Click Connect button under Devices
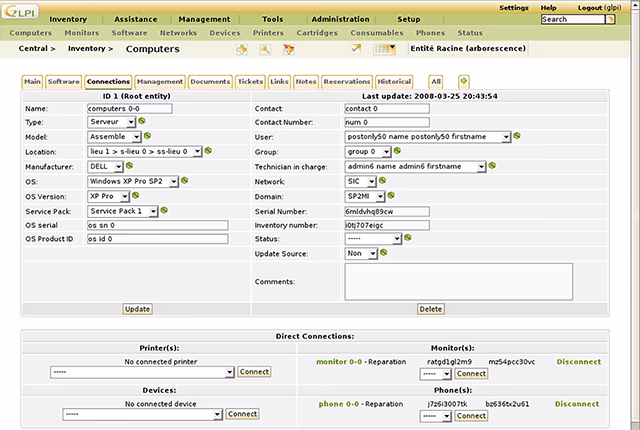Viewport: 640px width, 430px height. 242,414
